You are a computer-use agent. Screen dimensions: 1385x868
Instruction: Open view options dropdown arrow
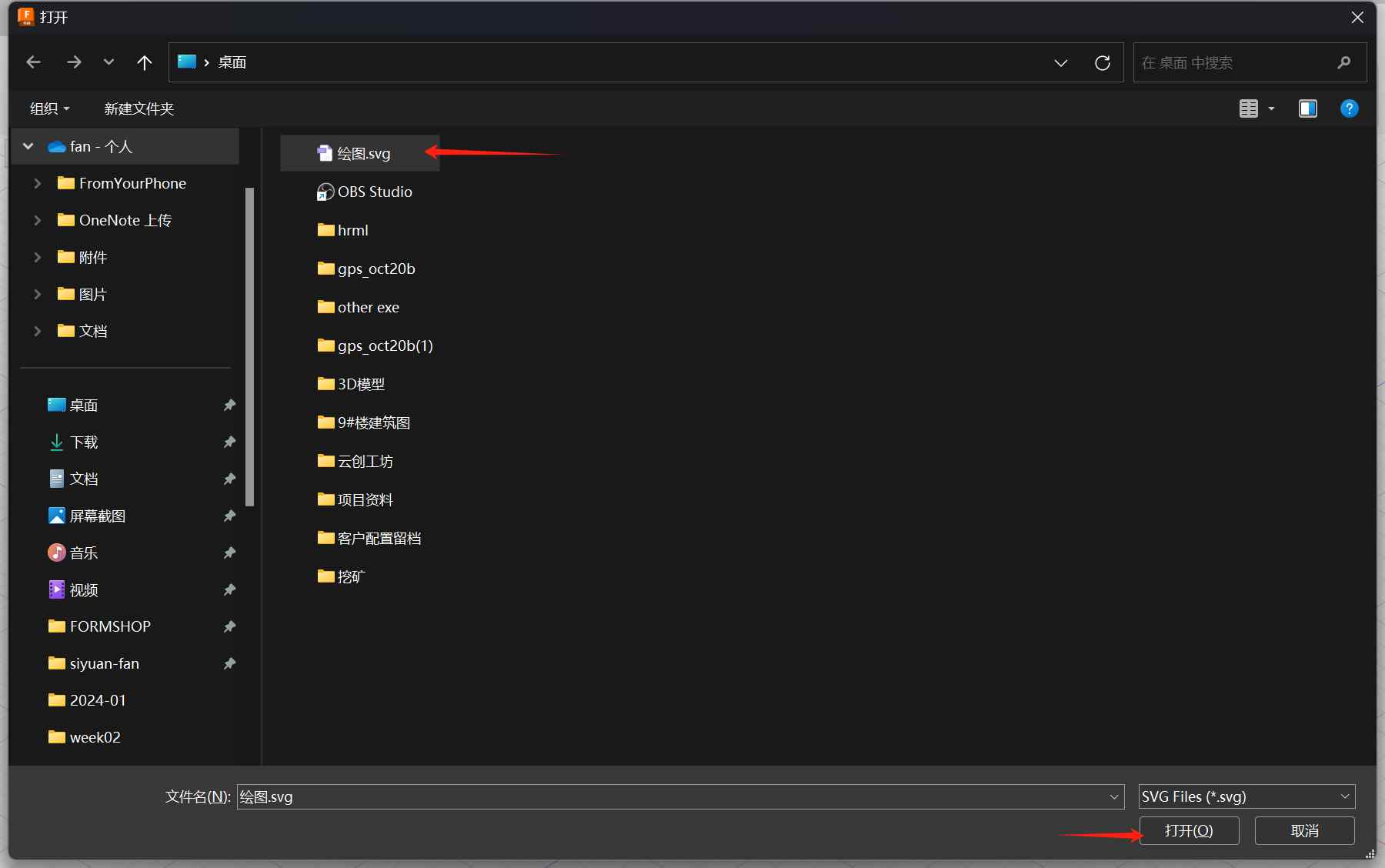[x=1271, y=108]
